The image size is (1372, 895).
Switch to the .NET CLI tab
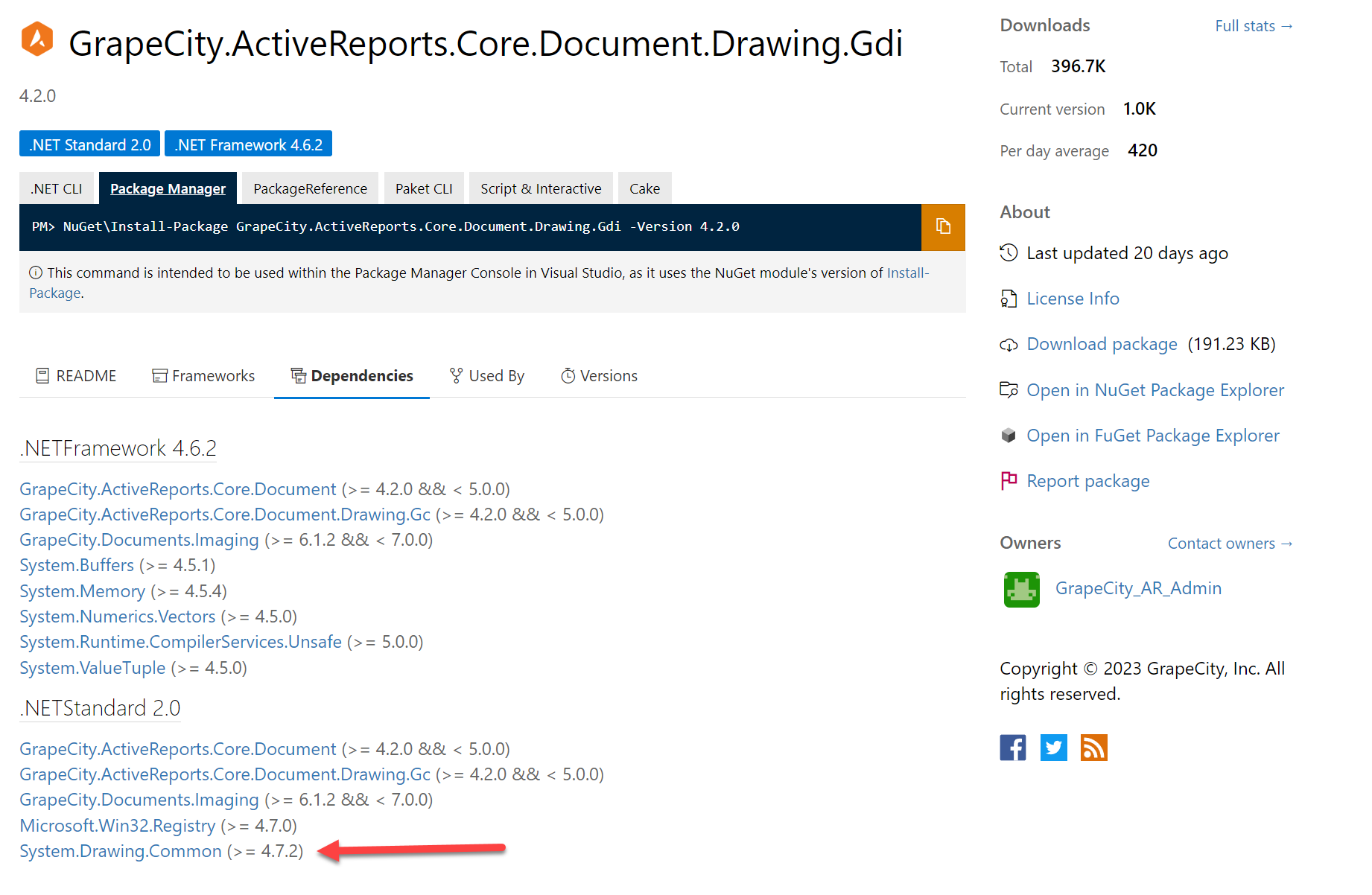[57, 188]
